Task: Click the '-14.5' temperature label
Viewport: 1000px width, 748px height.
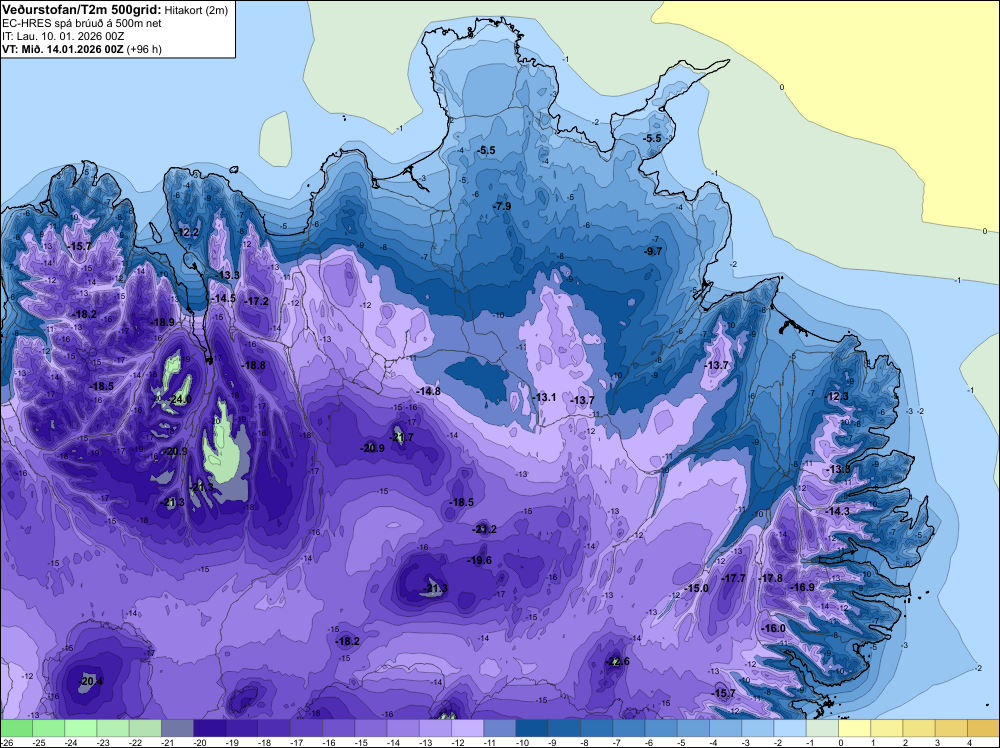Action: point(223,298)
